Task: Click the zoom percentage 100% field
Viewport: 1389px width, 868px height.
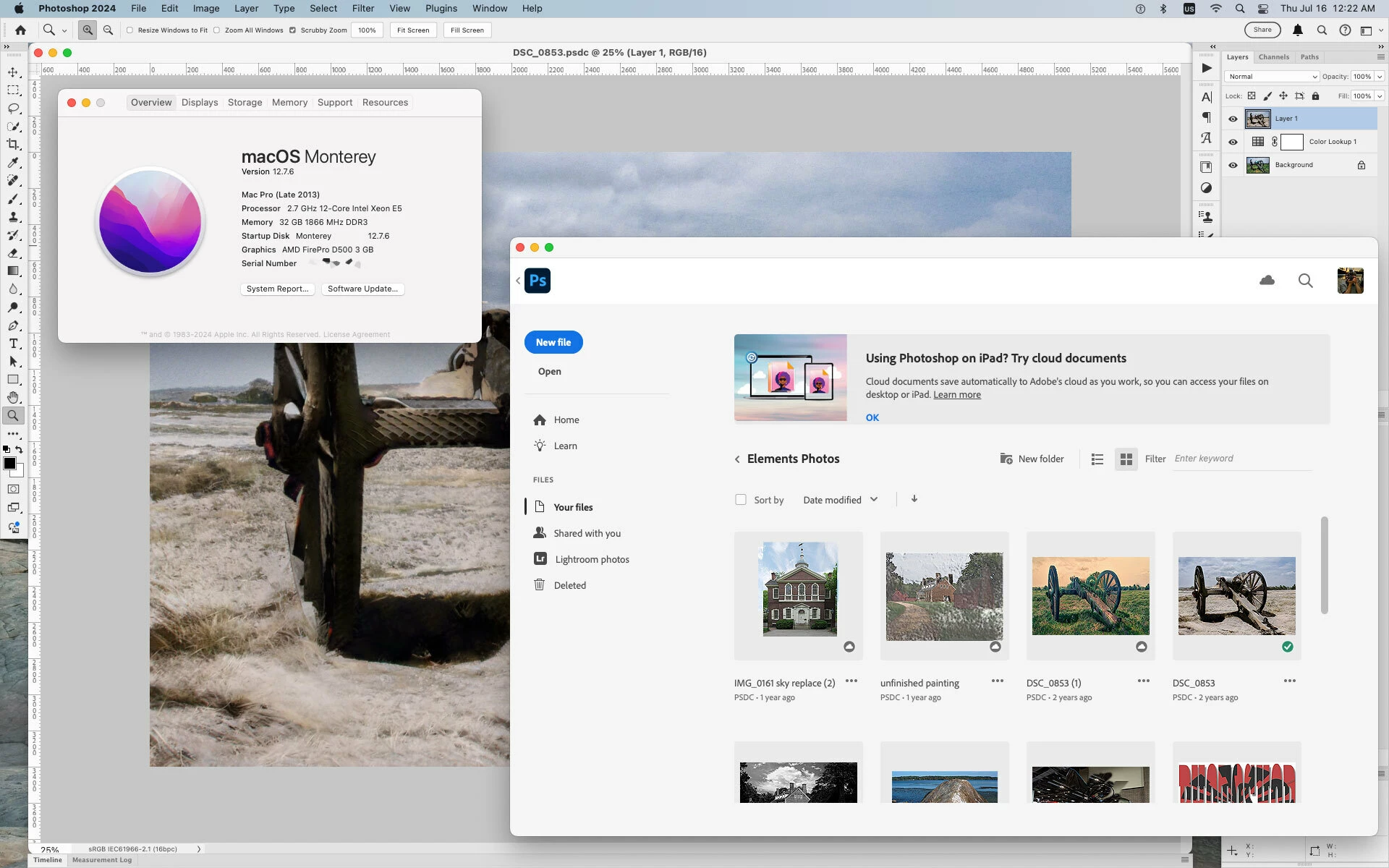Action: point(367,30)
